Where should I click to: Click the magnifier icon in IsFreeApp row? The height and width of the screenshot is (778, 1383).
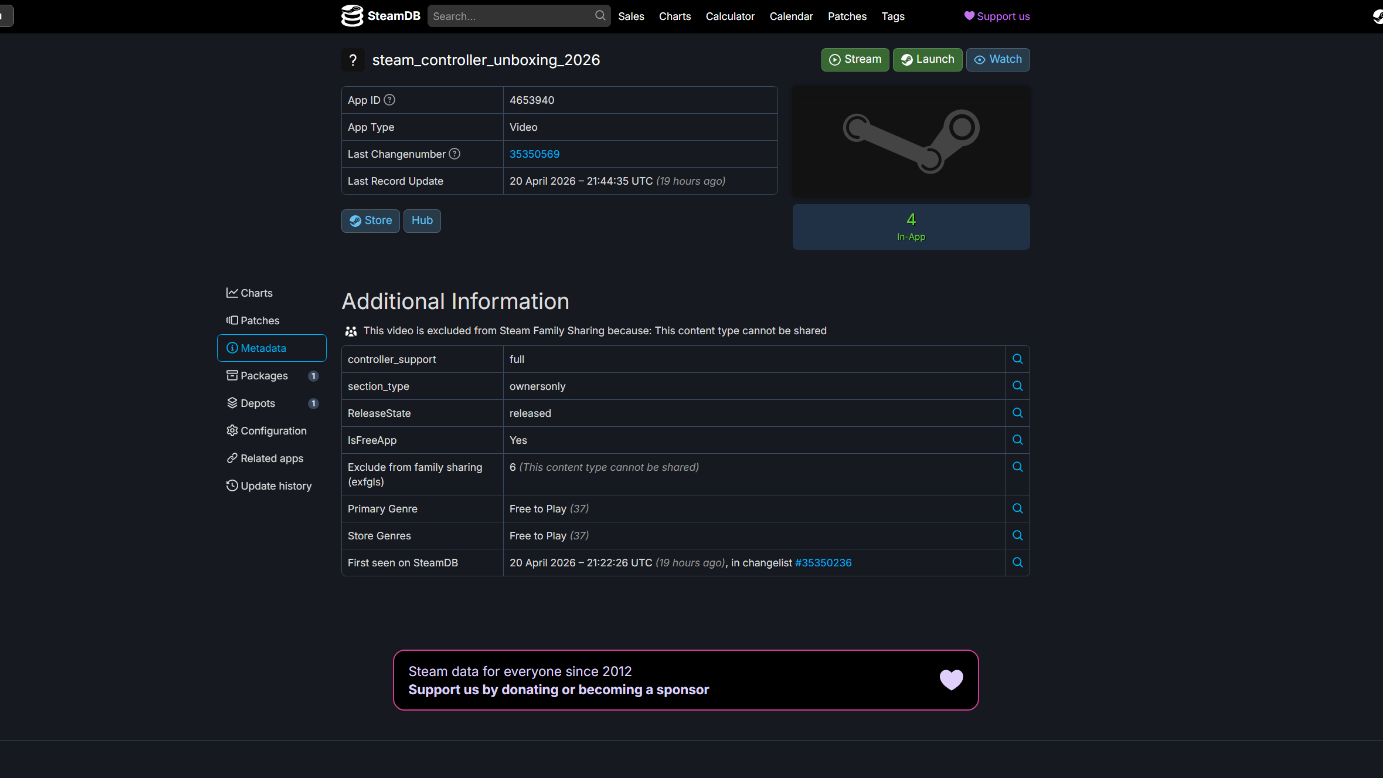(x=1018, y=440)
